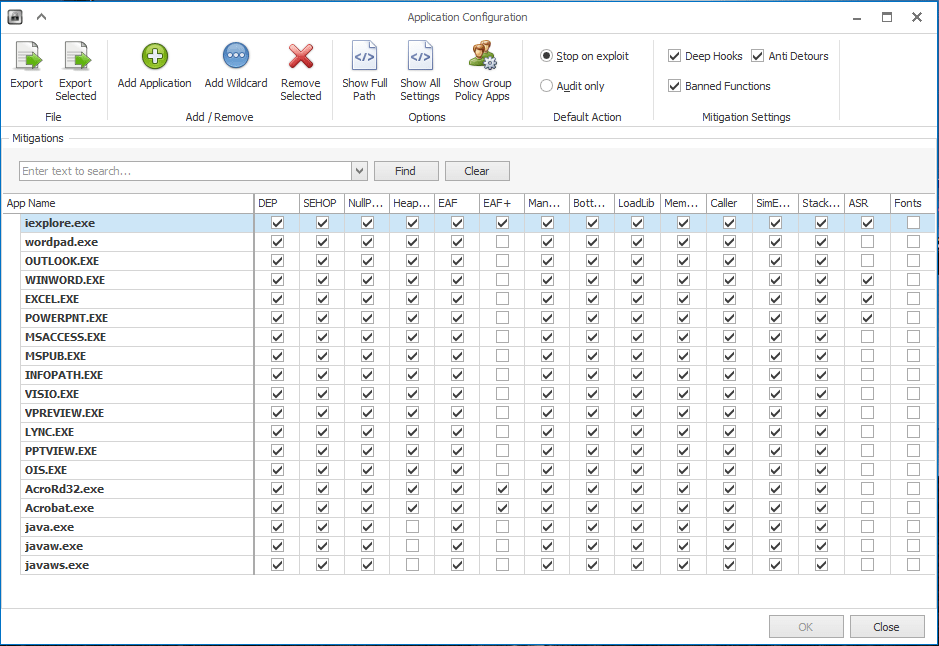Click the Add Wildcard icon

tap(236, 57)
